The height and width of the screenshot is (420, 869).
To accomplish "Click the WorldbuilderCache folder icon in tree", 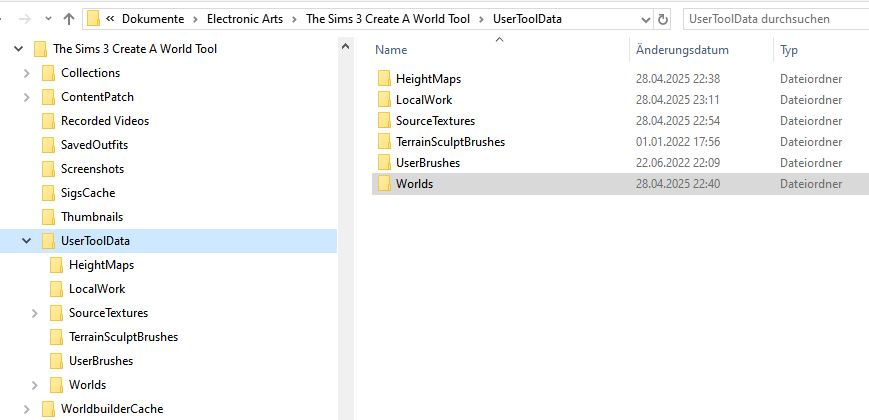I will coord(48,409).
